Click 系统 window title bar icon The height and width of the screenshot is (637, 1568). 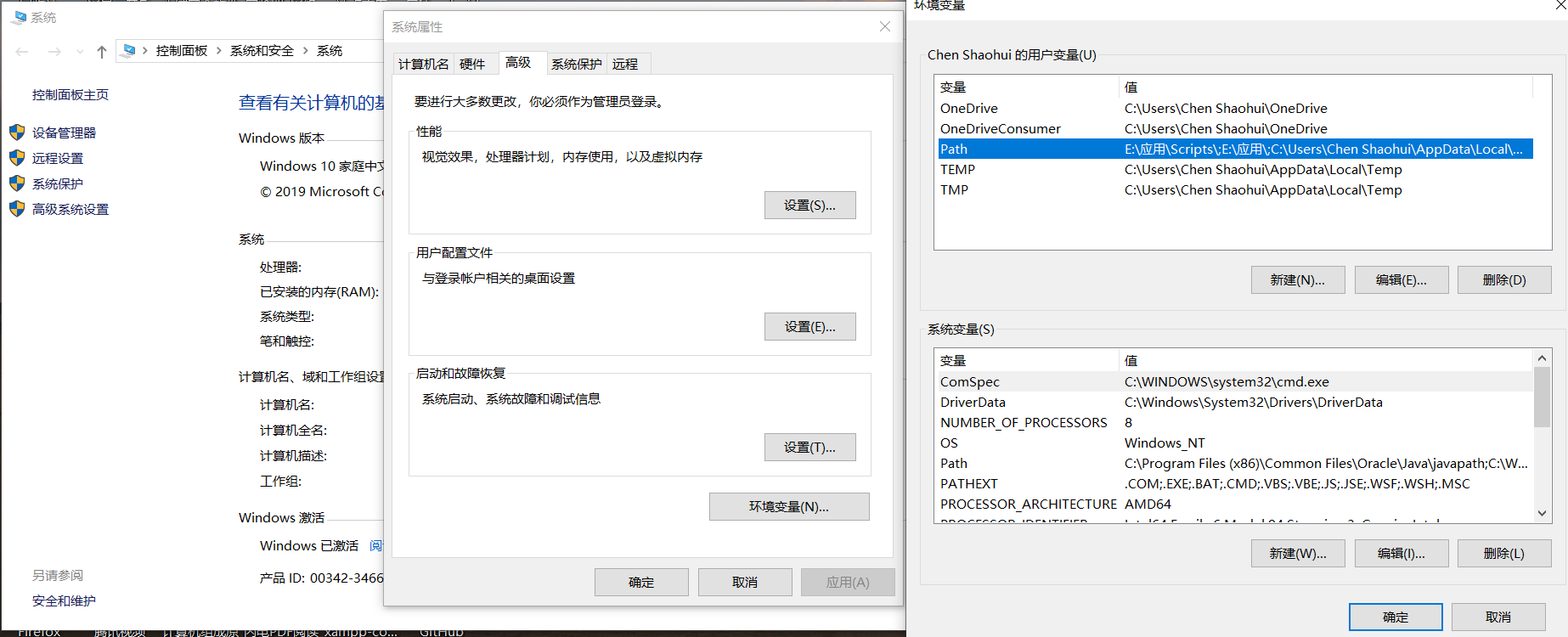[19, 16]
